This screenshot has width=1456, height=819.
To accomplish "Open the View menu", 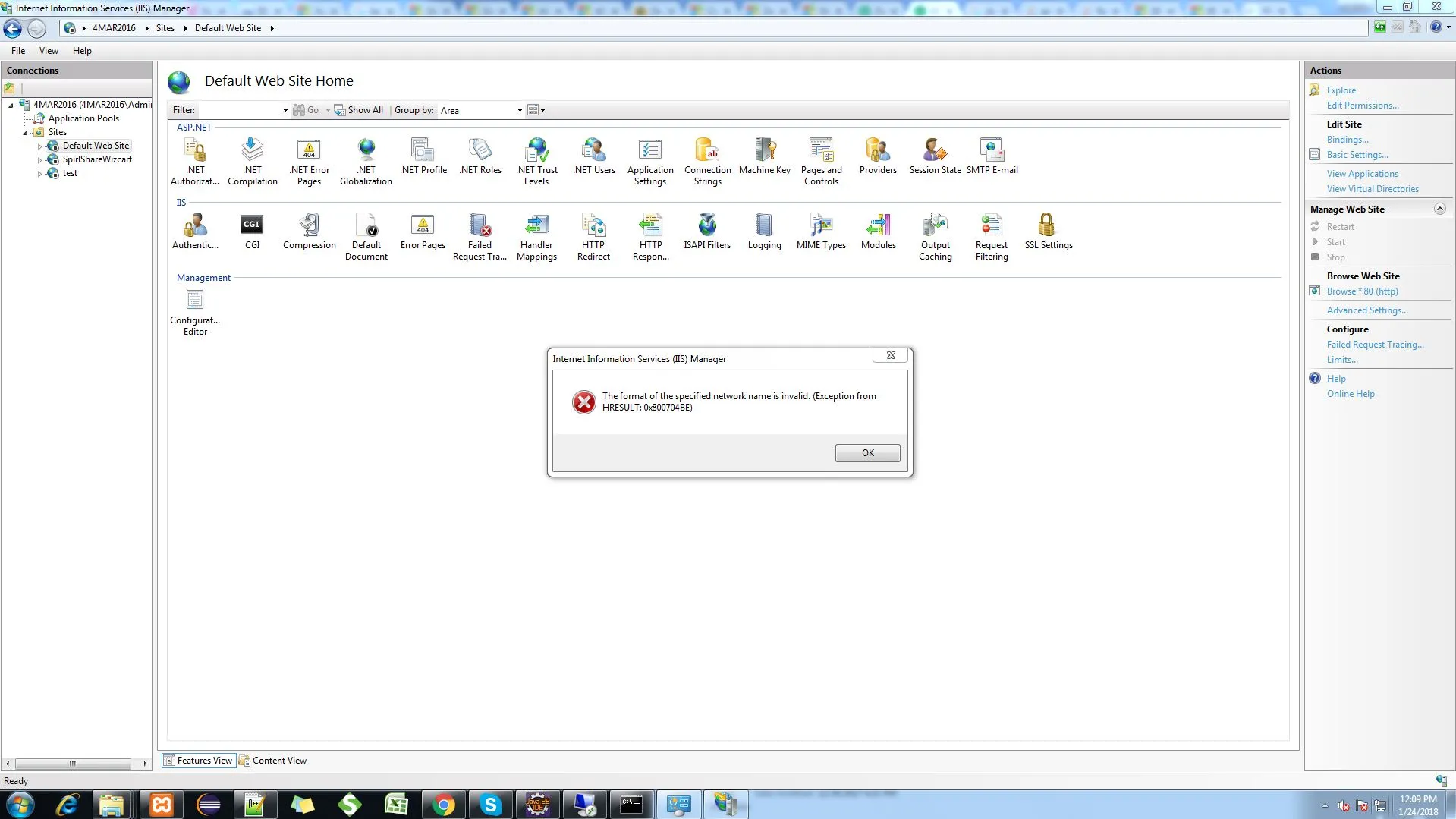I will coord(49,51).
